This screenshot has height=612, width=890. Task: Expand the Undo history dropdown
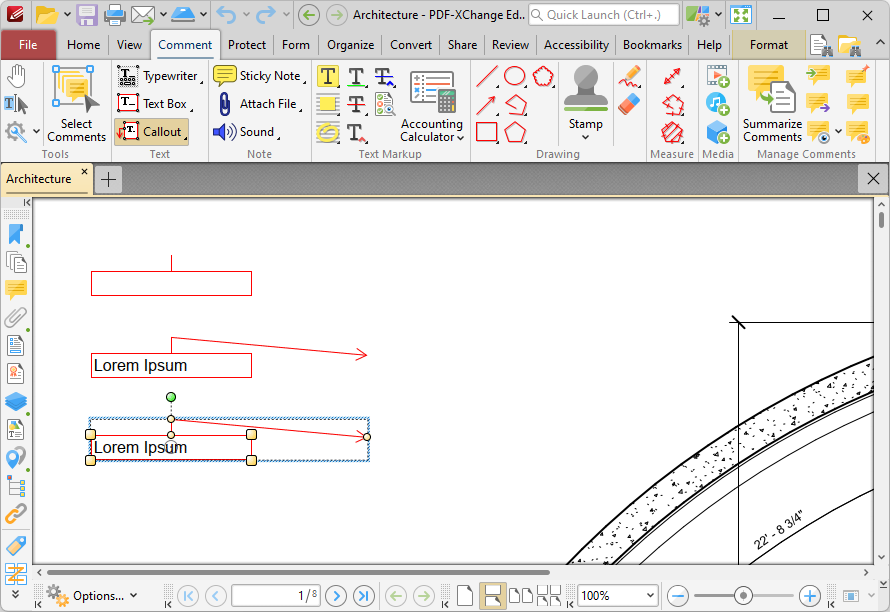[246, 15]
